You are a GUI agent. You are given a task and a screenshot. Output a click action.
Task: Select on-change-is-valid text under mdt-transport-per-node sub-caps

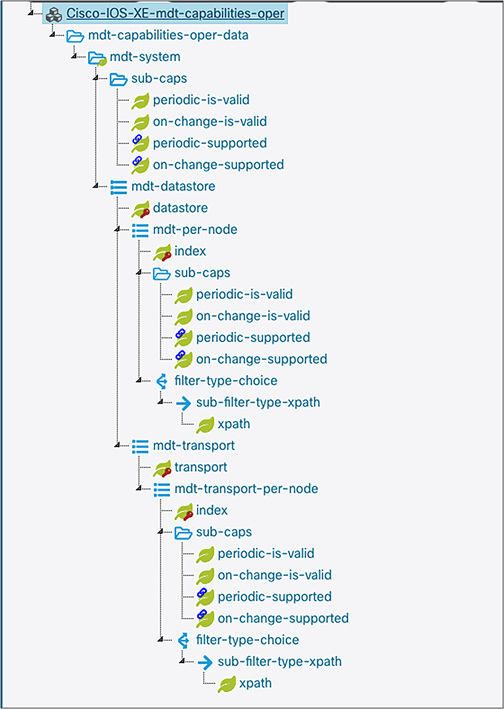[x=275, y=575]
